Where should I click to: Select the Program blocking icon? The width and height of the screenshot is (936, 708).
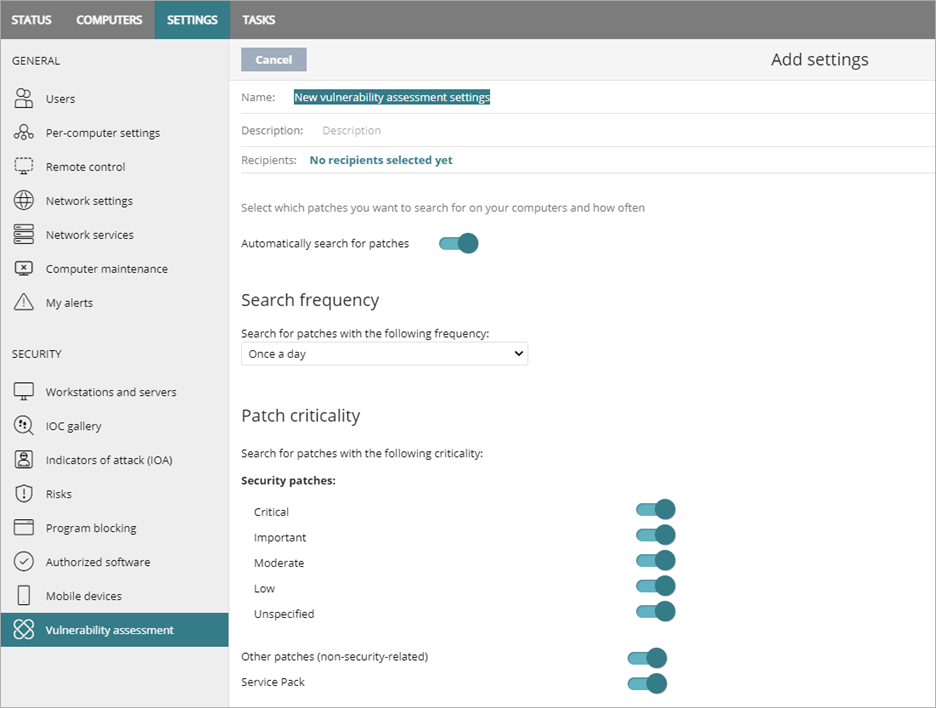pos(22,527)
